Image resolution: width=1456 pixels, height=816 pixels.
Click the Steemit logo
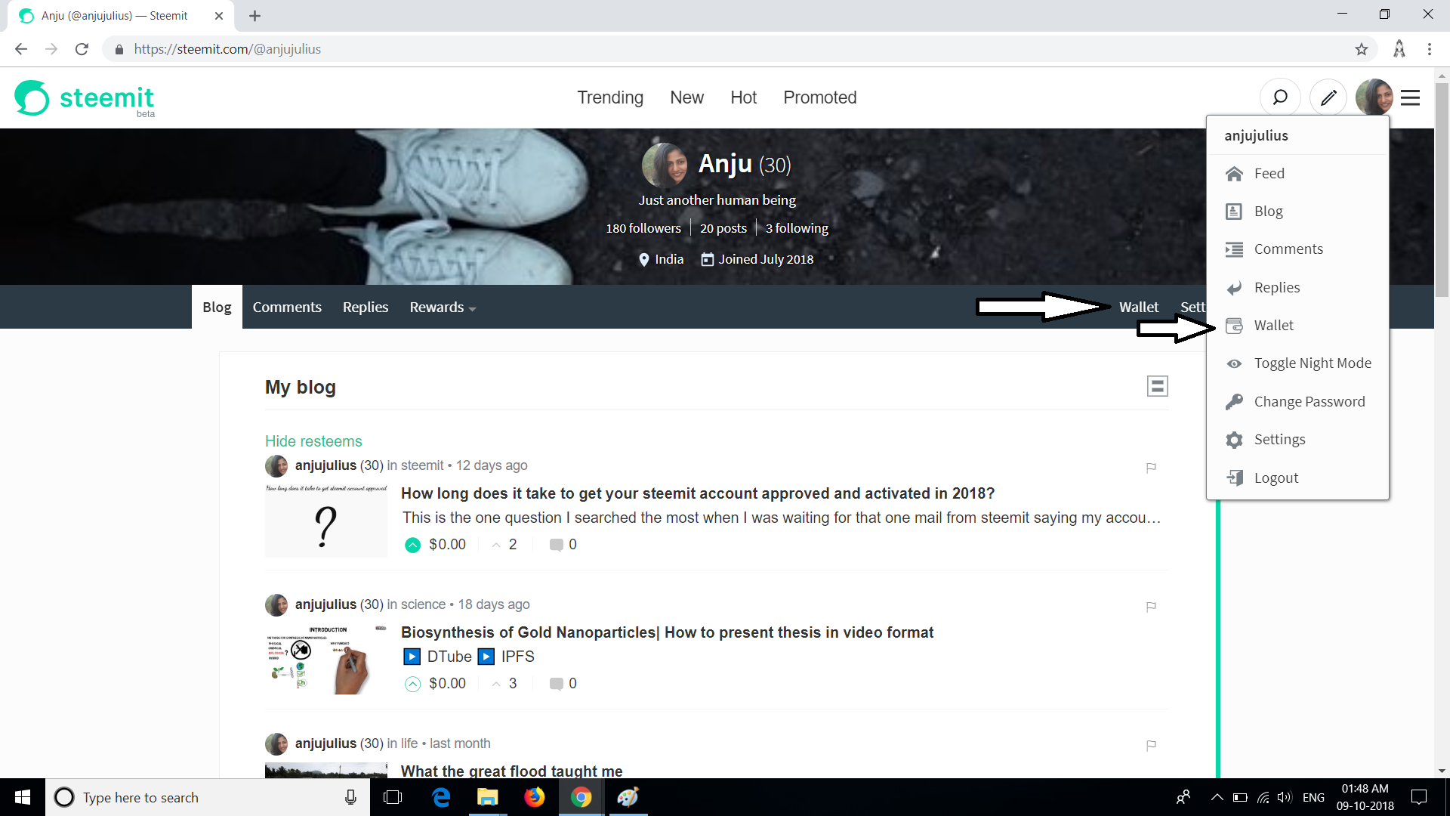point(85,99)
